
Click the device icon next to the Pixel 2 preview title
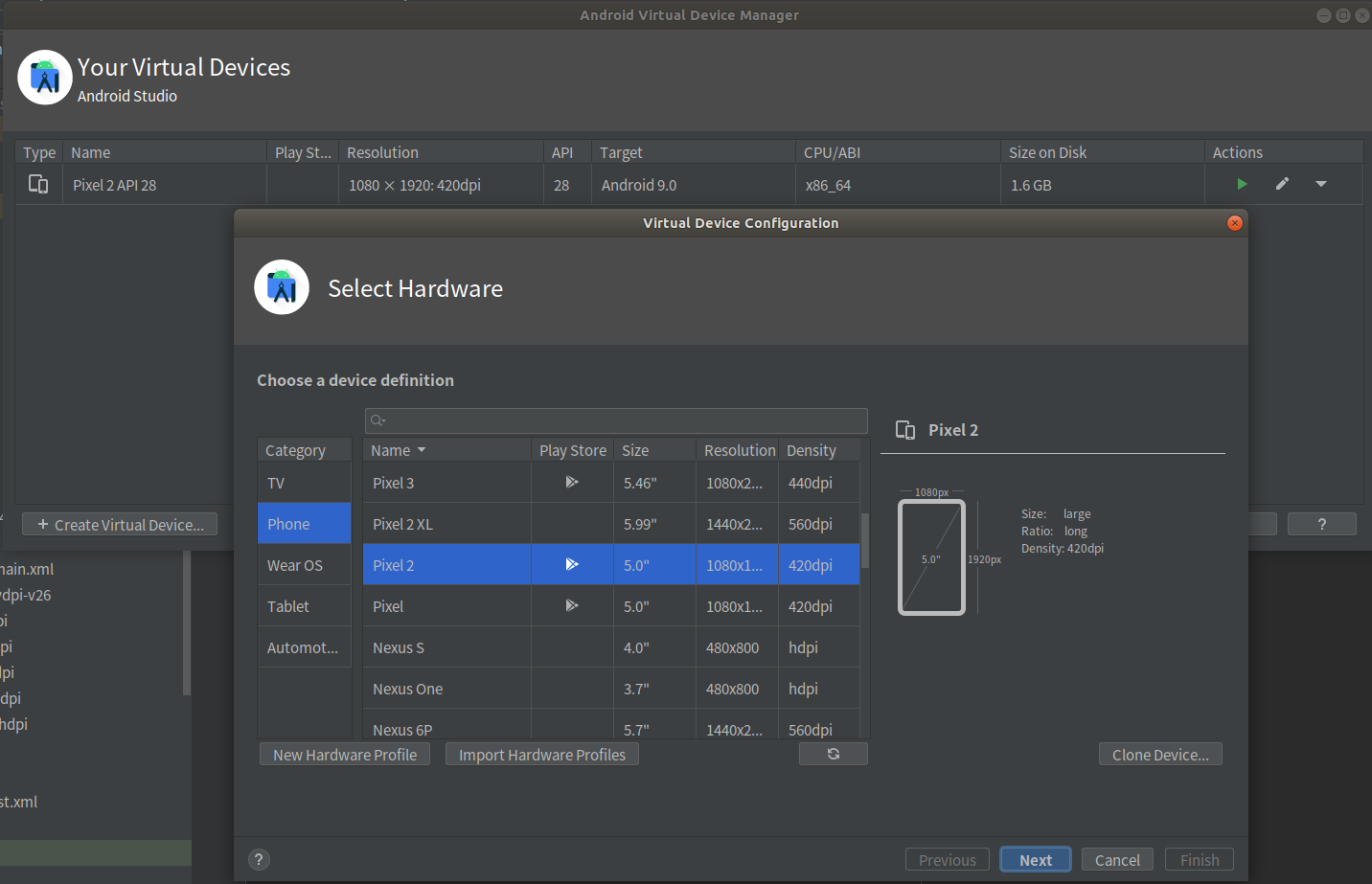coord(905,430)
